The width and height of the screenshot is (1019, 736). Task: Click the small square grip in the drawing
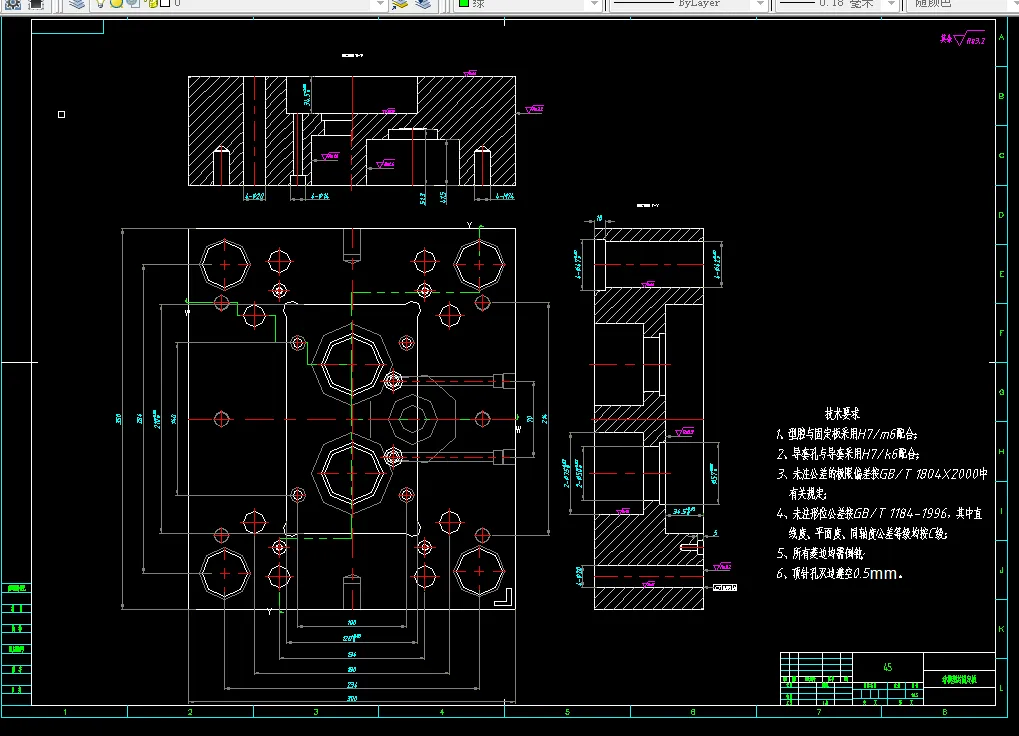(62, 114)
